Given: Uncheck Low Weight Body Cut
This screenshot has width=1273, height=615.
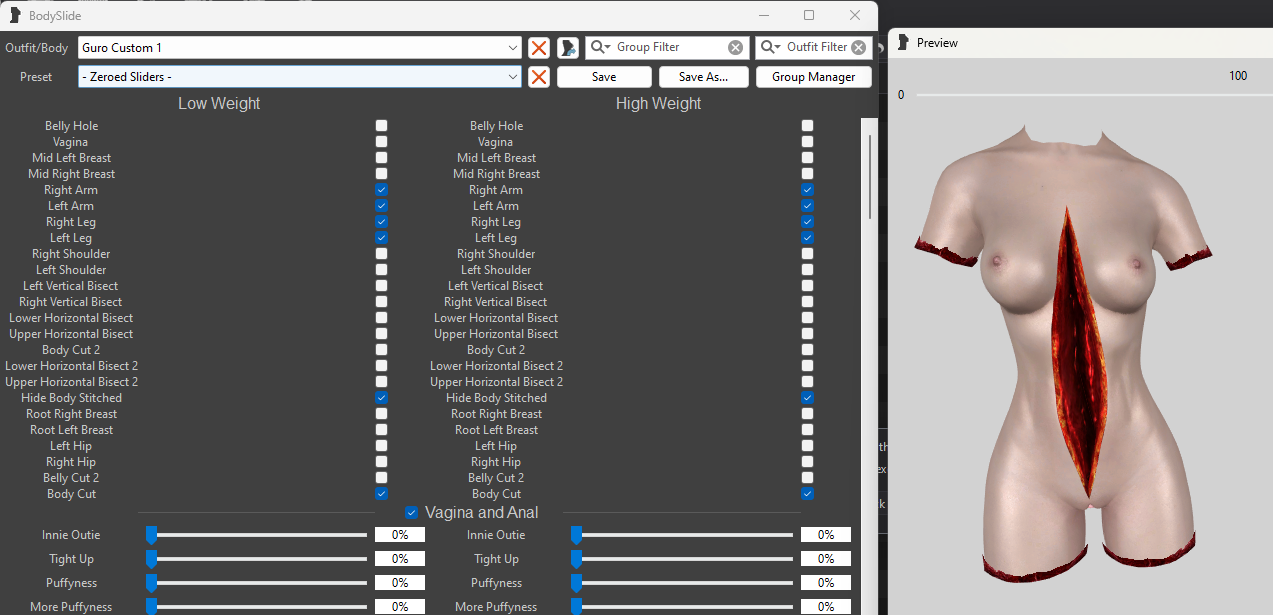Looking at the screenshot, I should point(381,494).
